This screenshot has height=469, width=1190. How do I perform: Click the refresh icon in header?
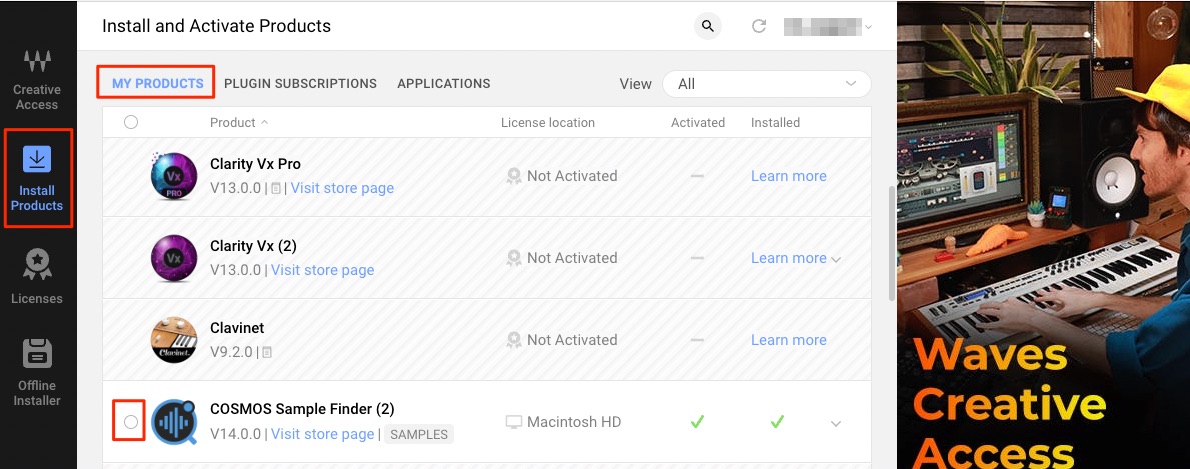coord(758,27)
